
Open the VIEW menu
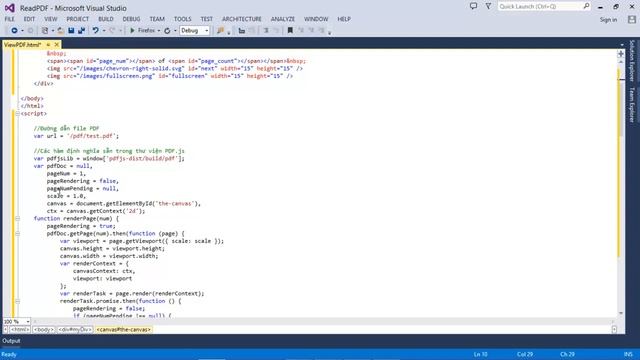tap(51, 19)
